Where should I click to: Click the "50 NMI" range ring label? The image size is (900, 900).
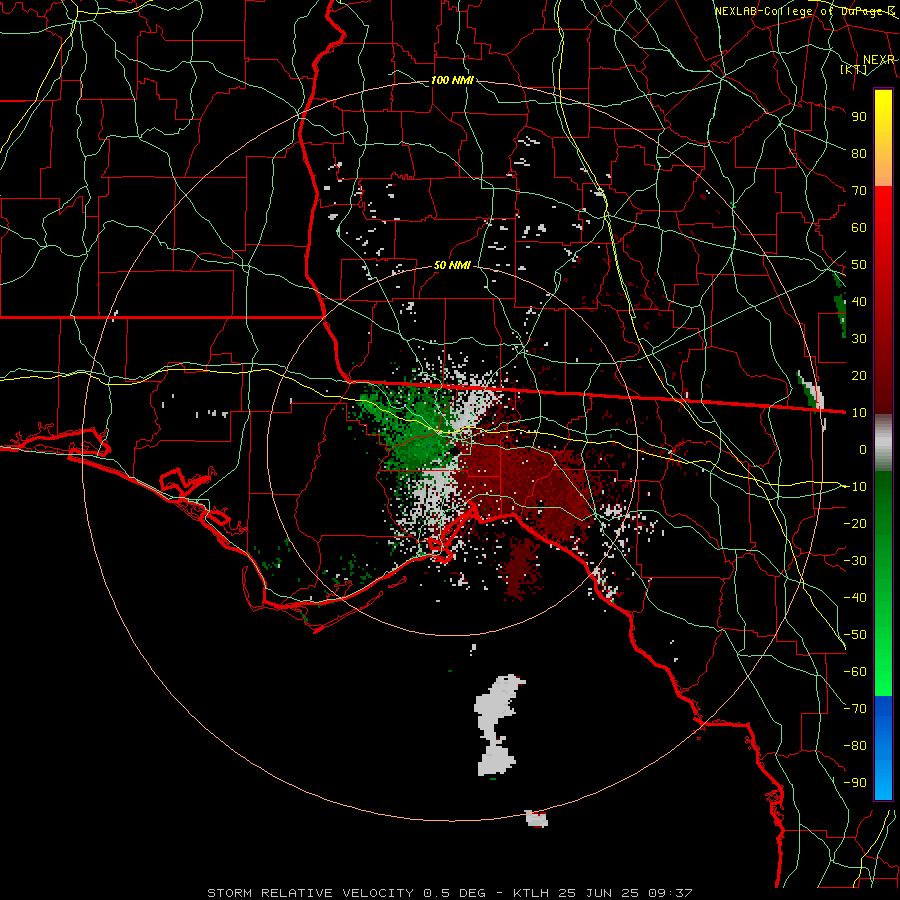[x=452, y=265]
